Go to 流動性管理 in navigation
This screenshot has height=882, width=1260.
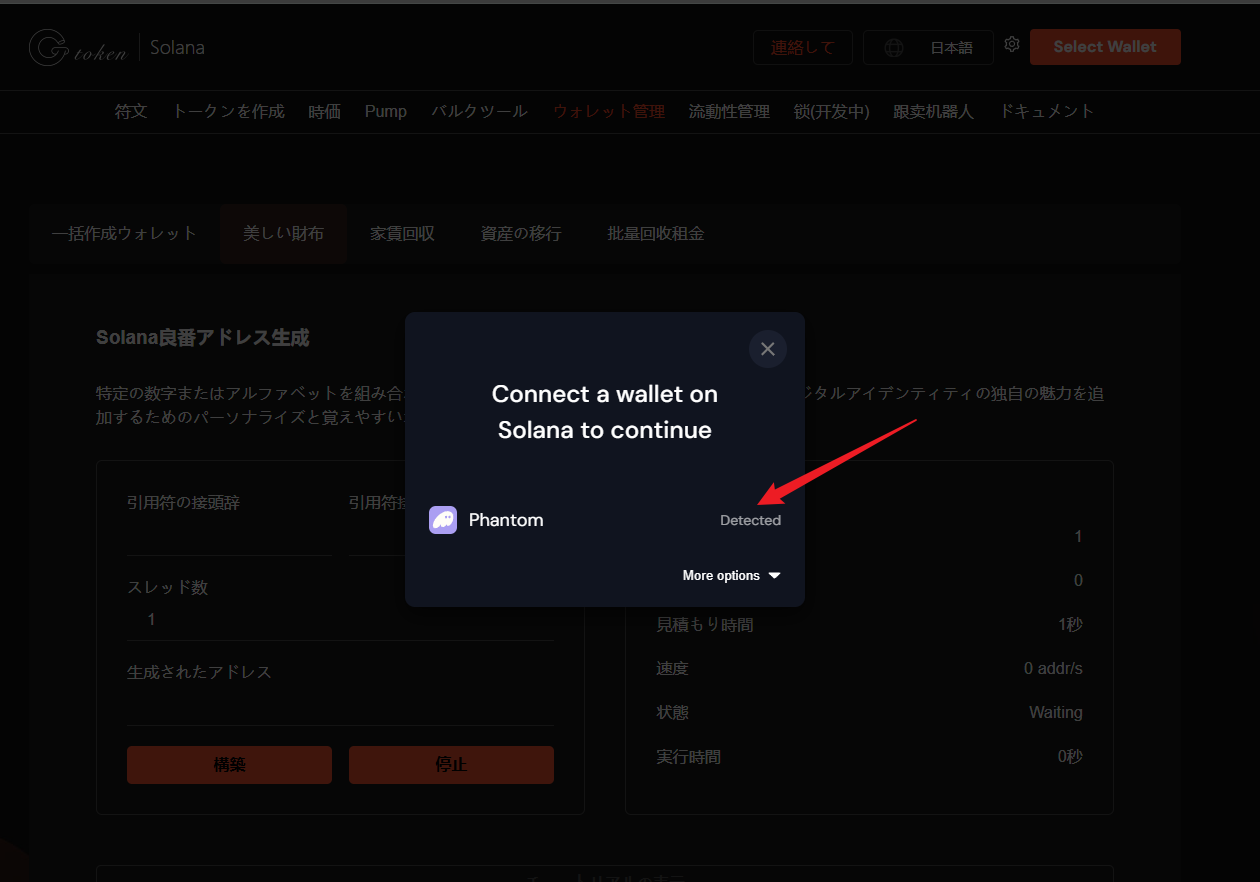coord(729,112)
